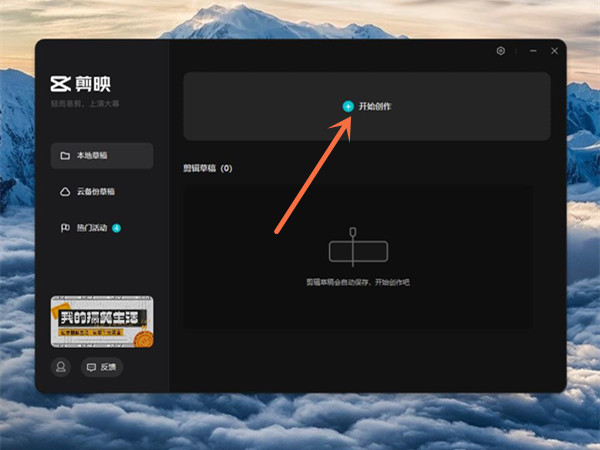Click the user profile avatar icon

[x=61, y=367]
